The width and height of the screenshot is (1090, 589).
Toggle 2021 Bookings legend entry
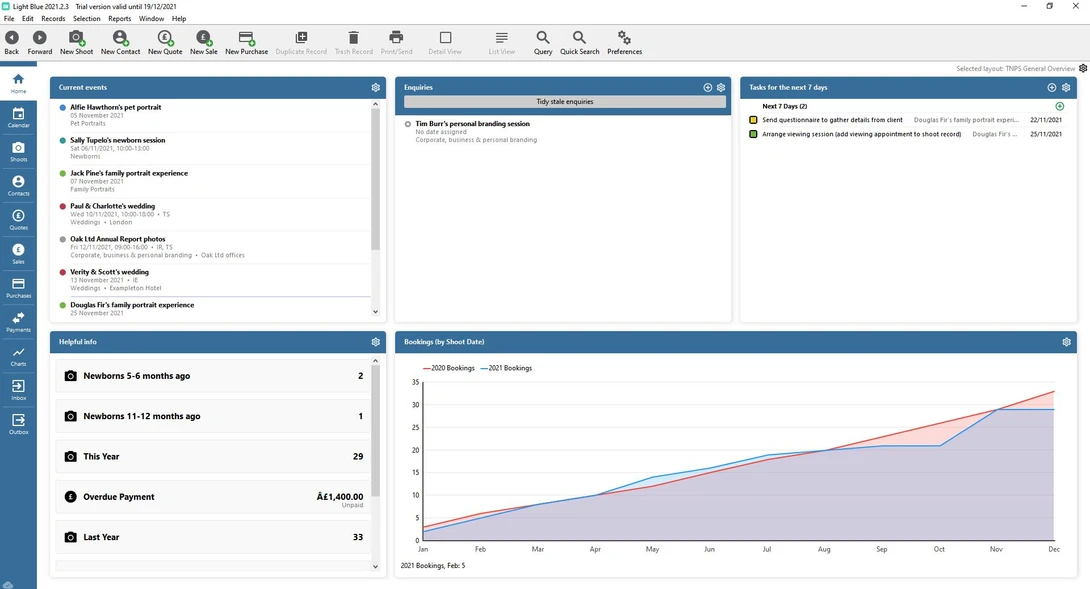pos(506,368)
